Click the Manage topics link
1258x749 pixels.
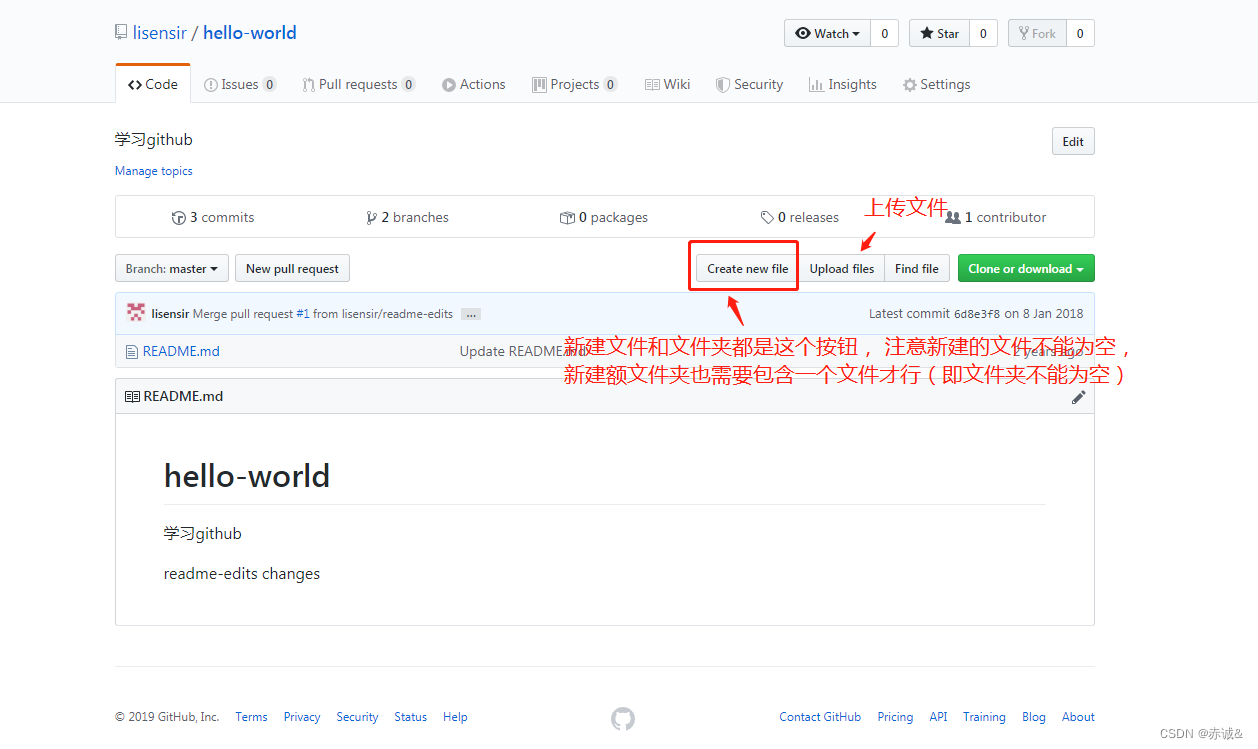pyautogui.click(x=154, y=171)
